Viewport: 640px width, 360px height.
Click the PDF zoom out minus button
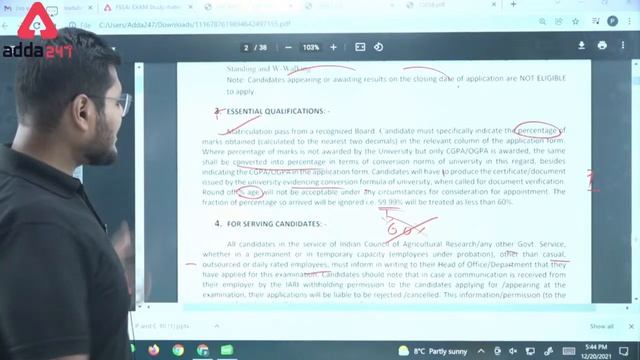click(x=288, y=47)
